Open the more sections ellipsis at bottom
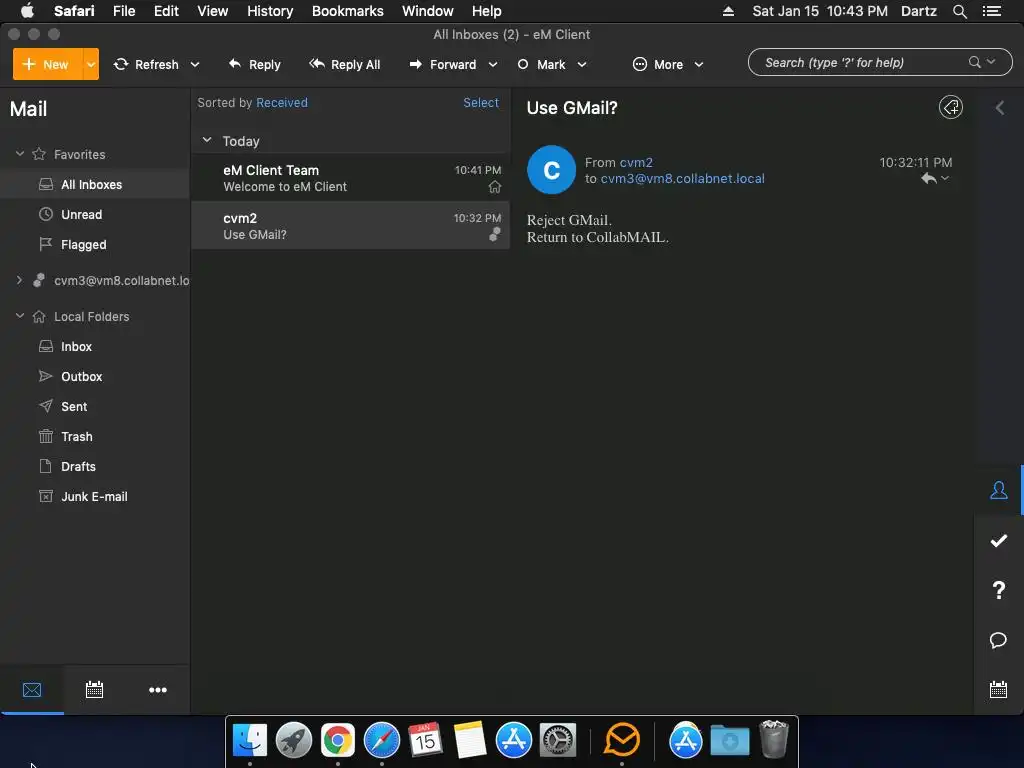1024x768 pixels. point(157,690)
